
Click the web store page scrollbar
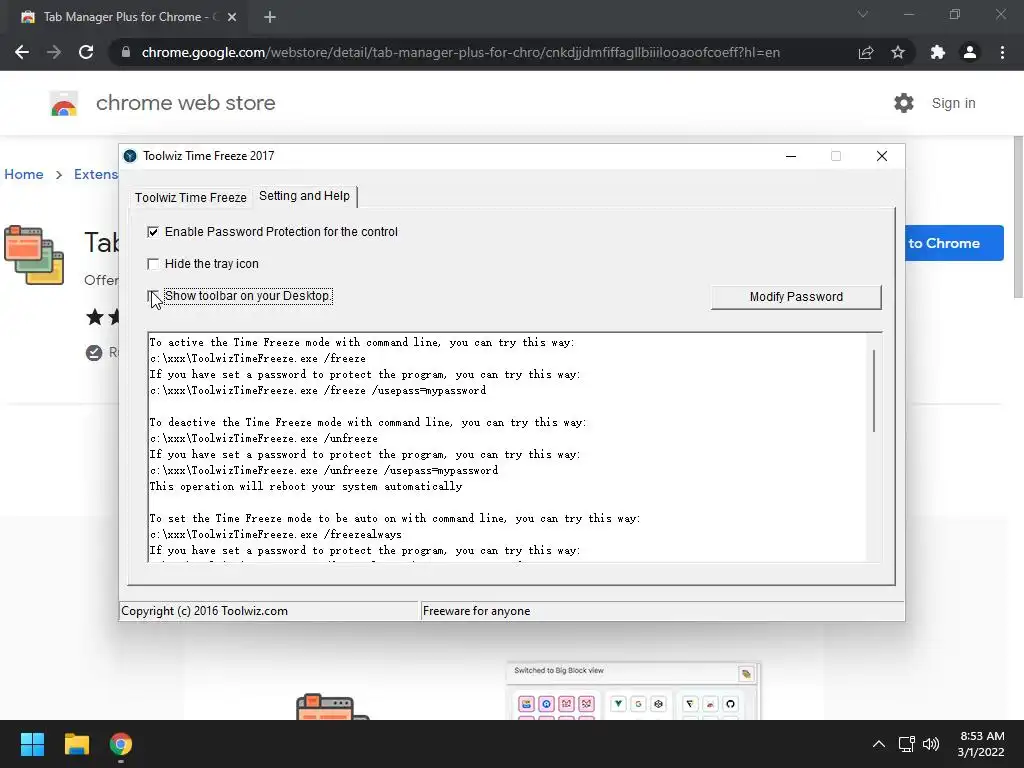[1018, 217]
